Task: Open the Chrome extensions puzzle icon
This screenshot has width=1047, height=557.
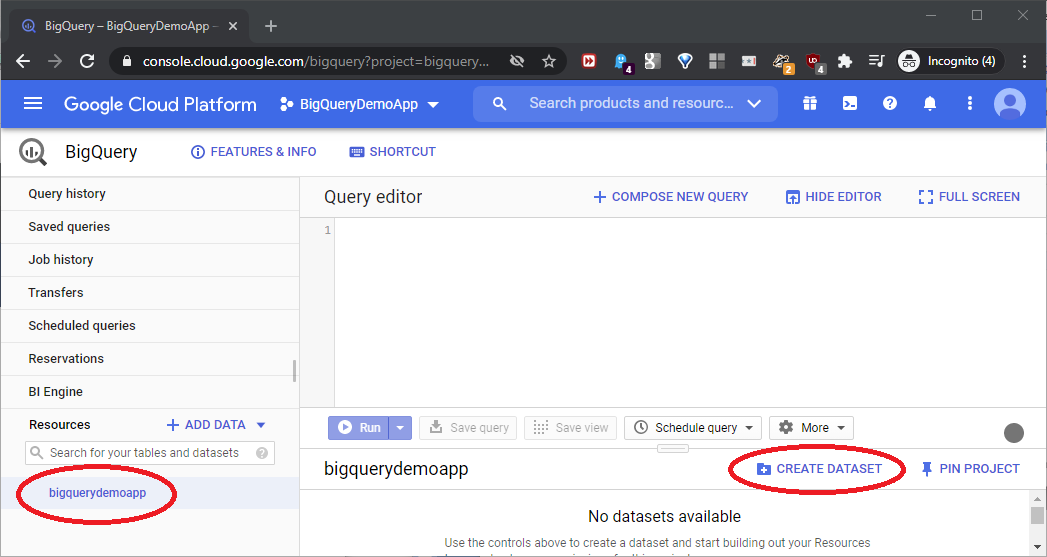Action: 845,61
